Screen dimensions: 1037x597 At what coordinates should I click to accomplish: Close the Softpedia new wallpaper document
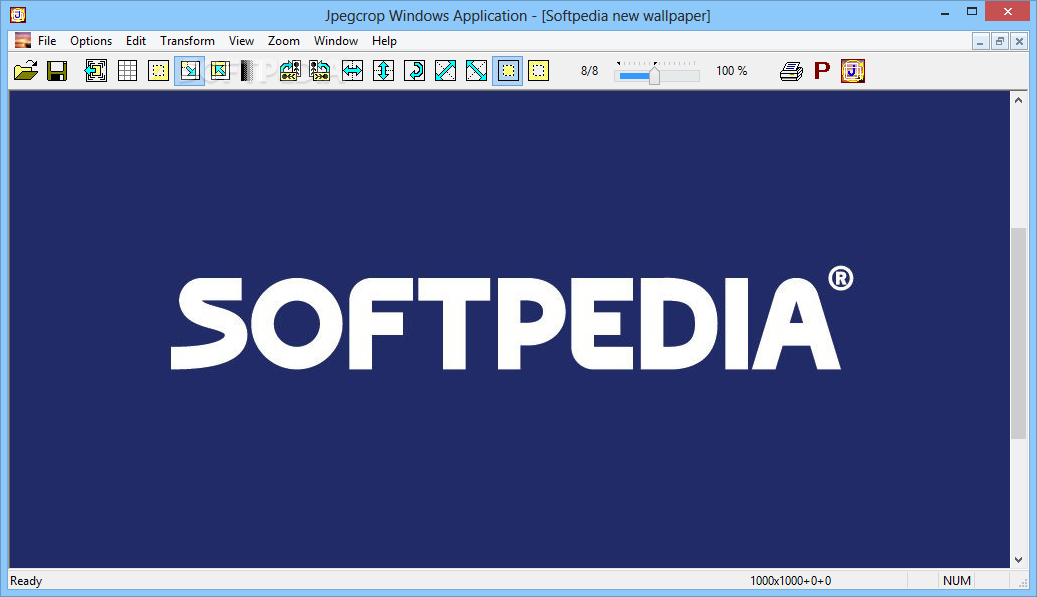pos(1019,41)
